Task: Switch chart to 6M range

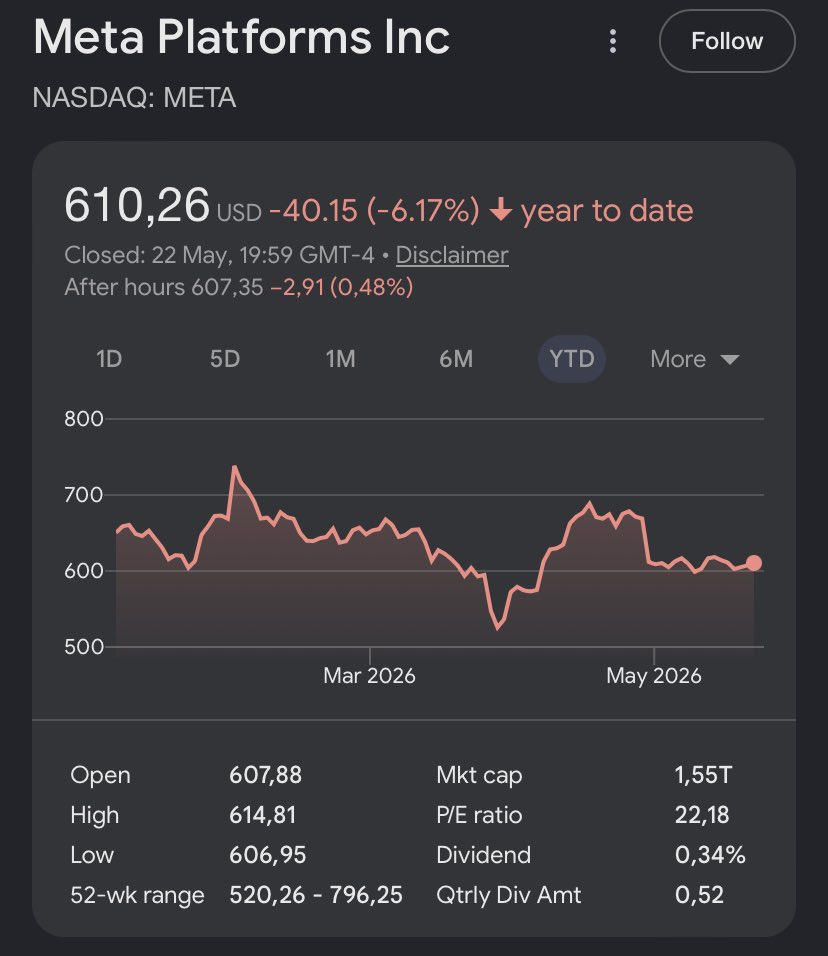Action: 456,358
